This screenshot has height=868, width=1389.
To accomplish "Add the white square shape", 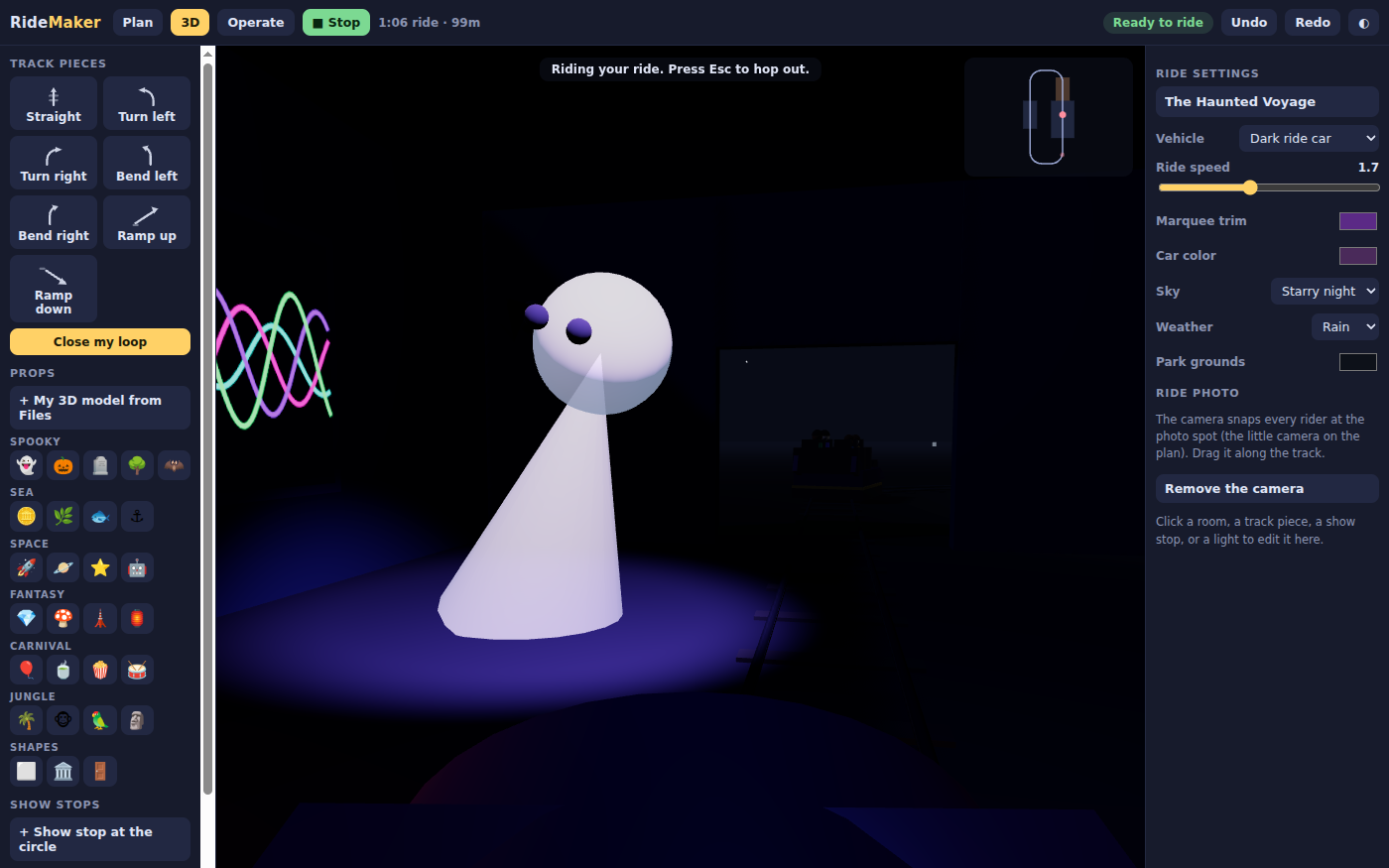I will pos(27,771).
